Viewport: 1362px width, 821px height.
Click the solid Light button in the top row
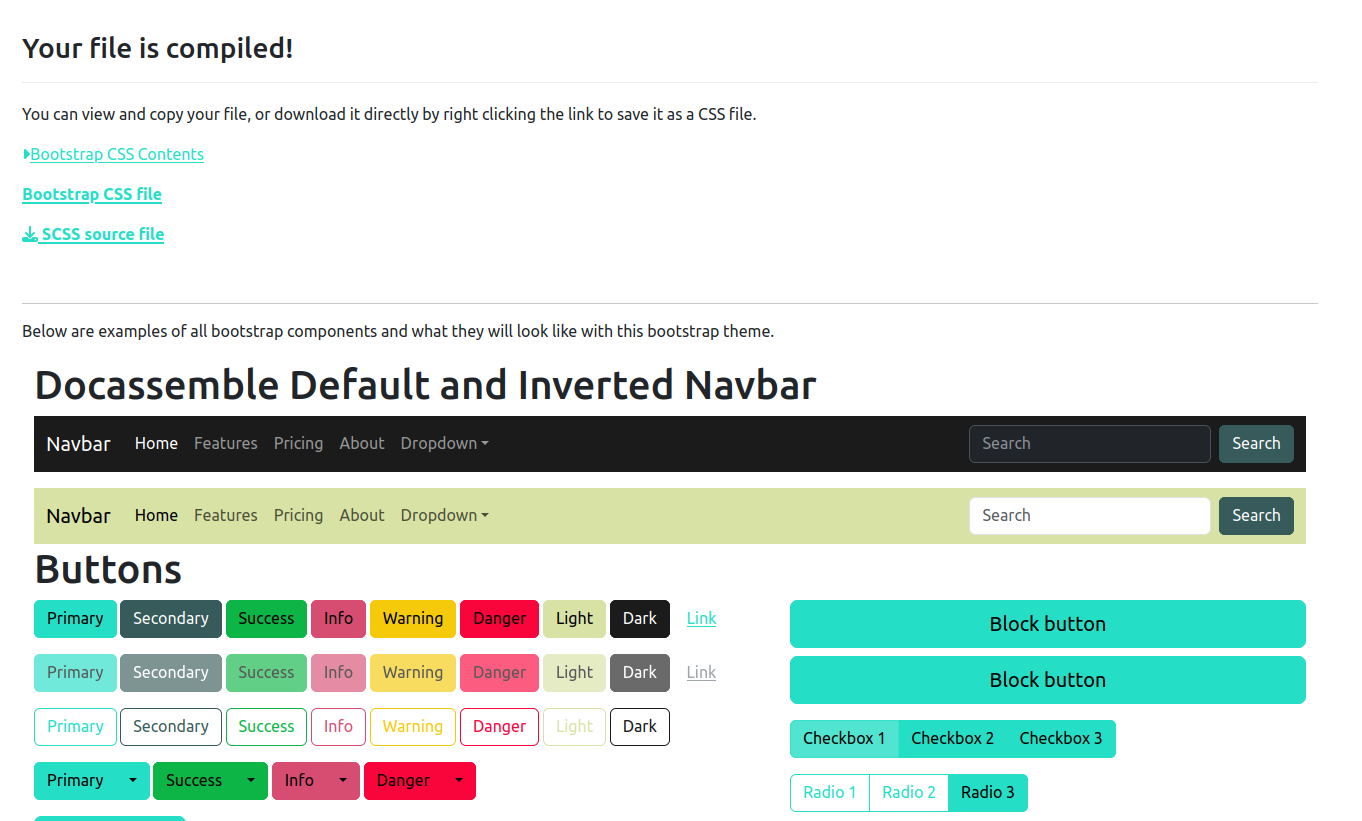[x=574, y=619]
